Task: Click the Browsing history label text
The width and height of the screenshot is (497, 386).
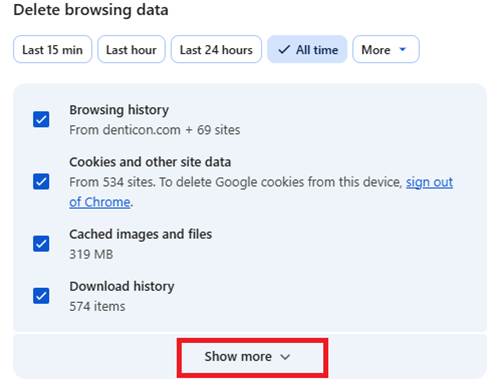Action: pos(119,110)
